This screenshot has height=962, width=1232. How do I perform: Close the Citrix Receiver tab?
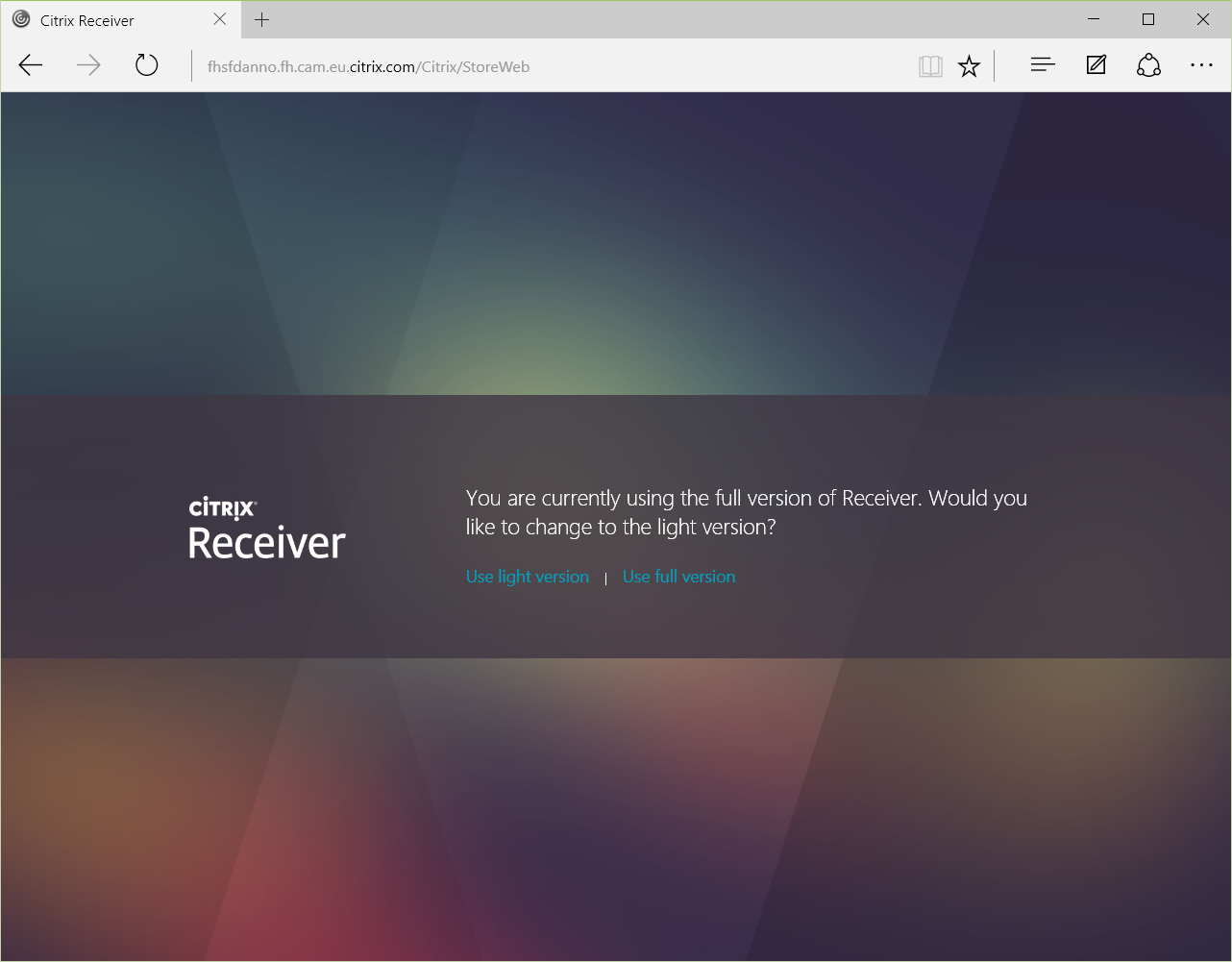click(220, 19)
